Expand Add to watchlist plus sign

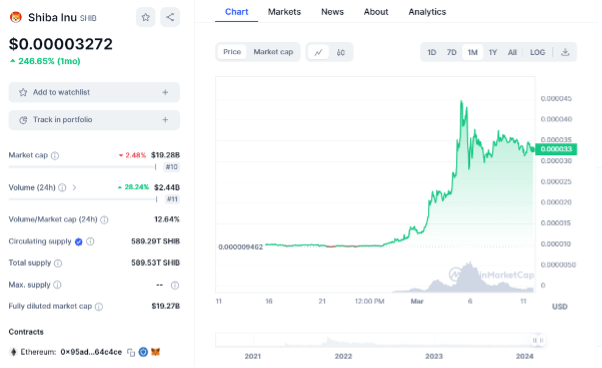tap(165, 92)
